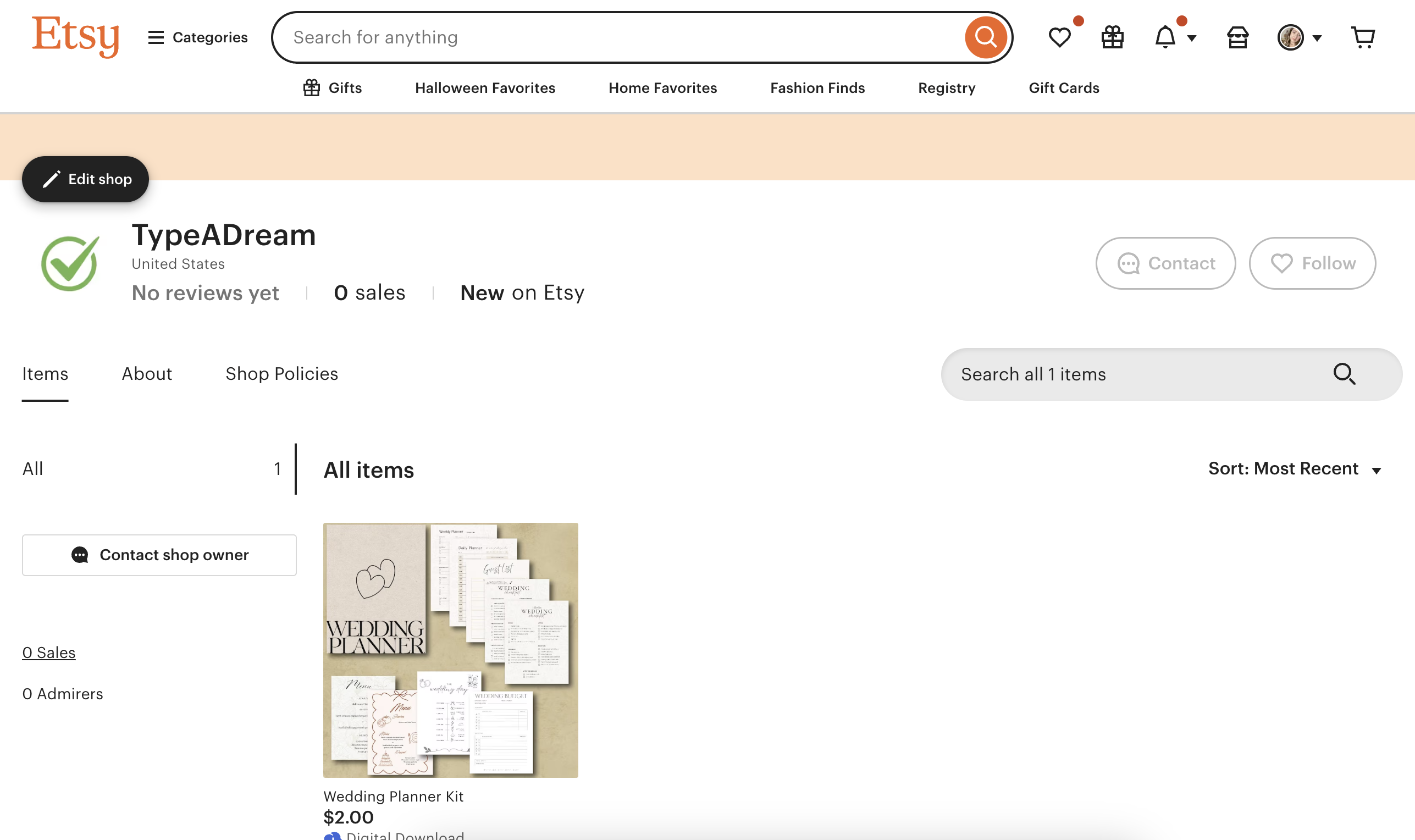Click the shop items search magnifier

pos(1344,374)
